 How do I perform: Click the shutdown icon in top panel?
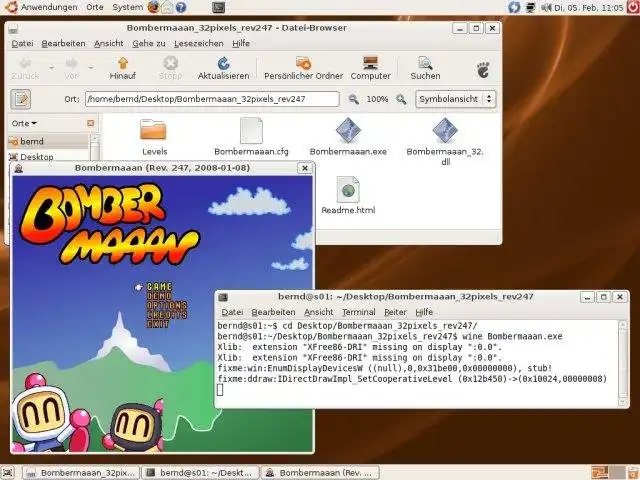pyautogui.click(x=633, y=7)
